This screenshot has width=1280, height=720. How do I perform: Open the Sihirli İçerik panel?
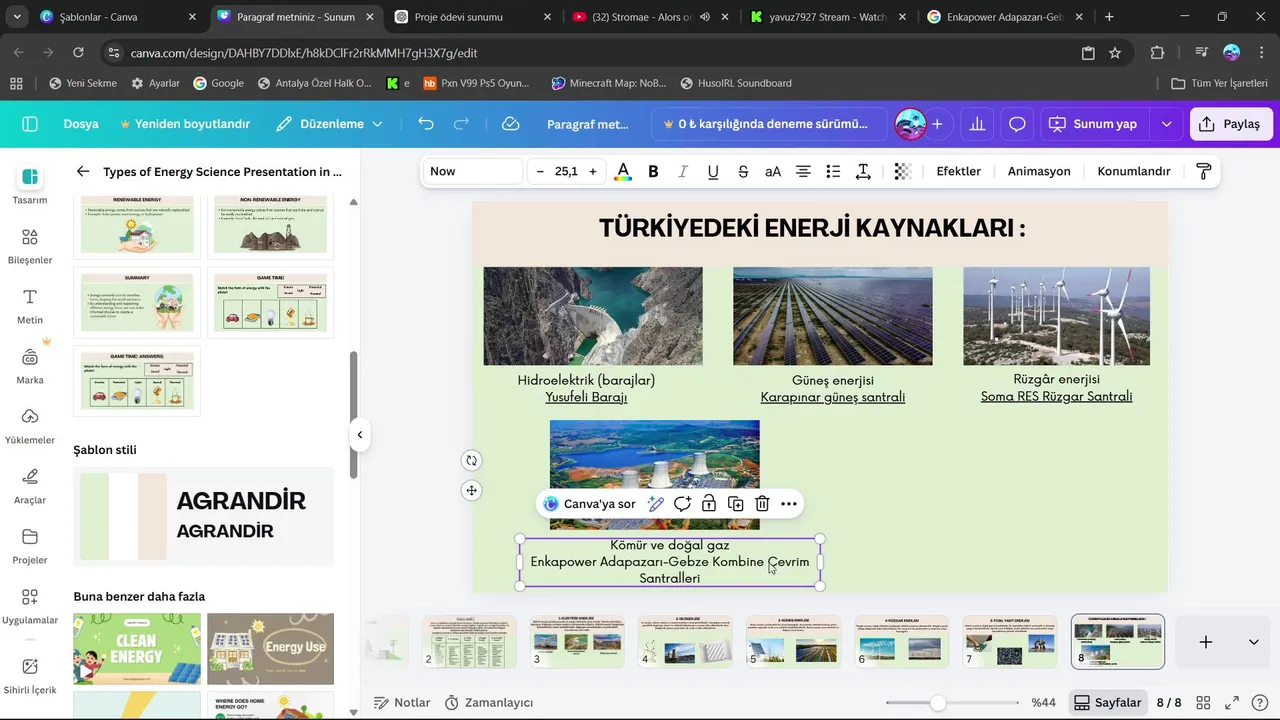point(30,676)
